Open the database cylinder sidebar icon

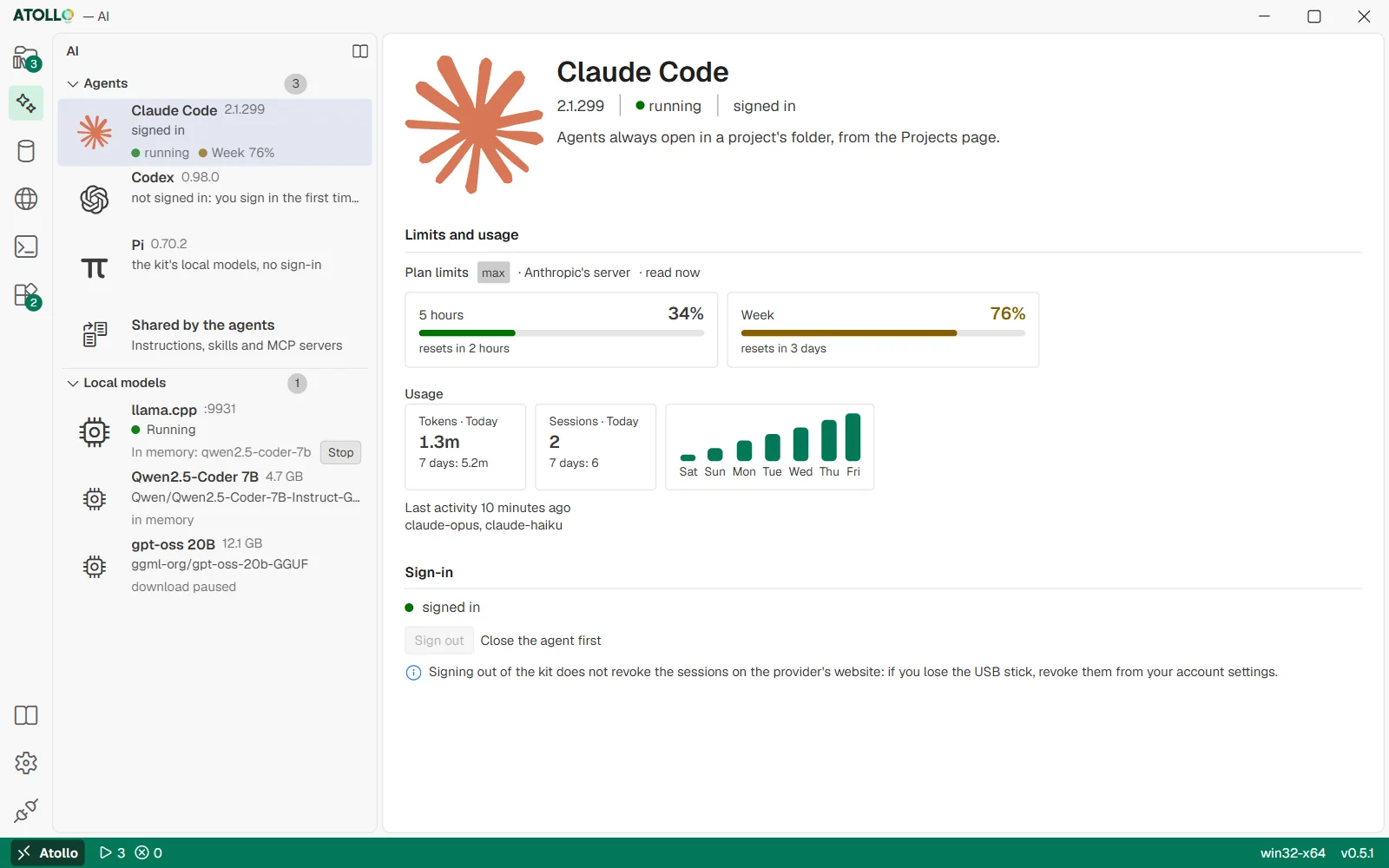click(26, 151)
